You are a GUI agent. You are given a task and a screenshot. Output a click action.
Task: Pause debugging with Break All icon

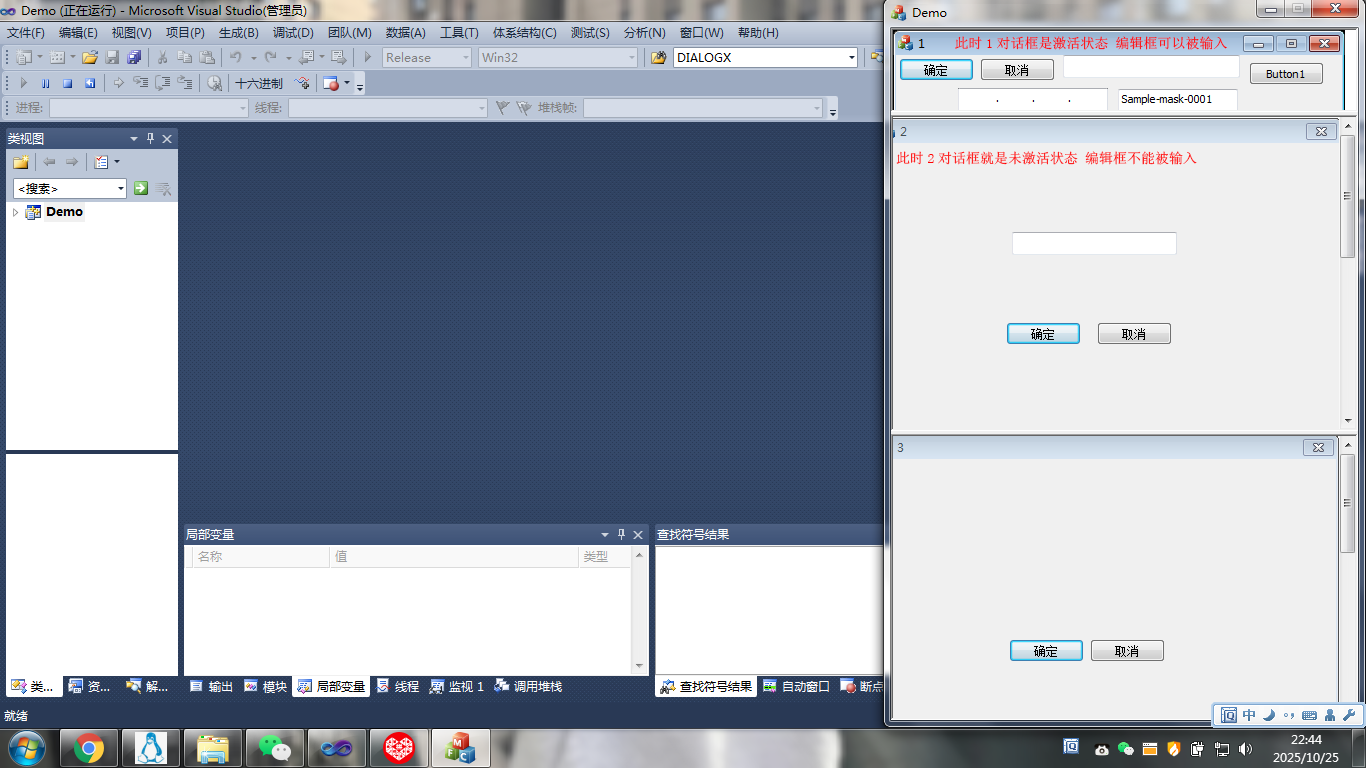pyautogui.click(x=46, y=83)
